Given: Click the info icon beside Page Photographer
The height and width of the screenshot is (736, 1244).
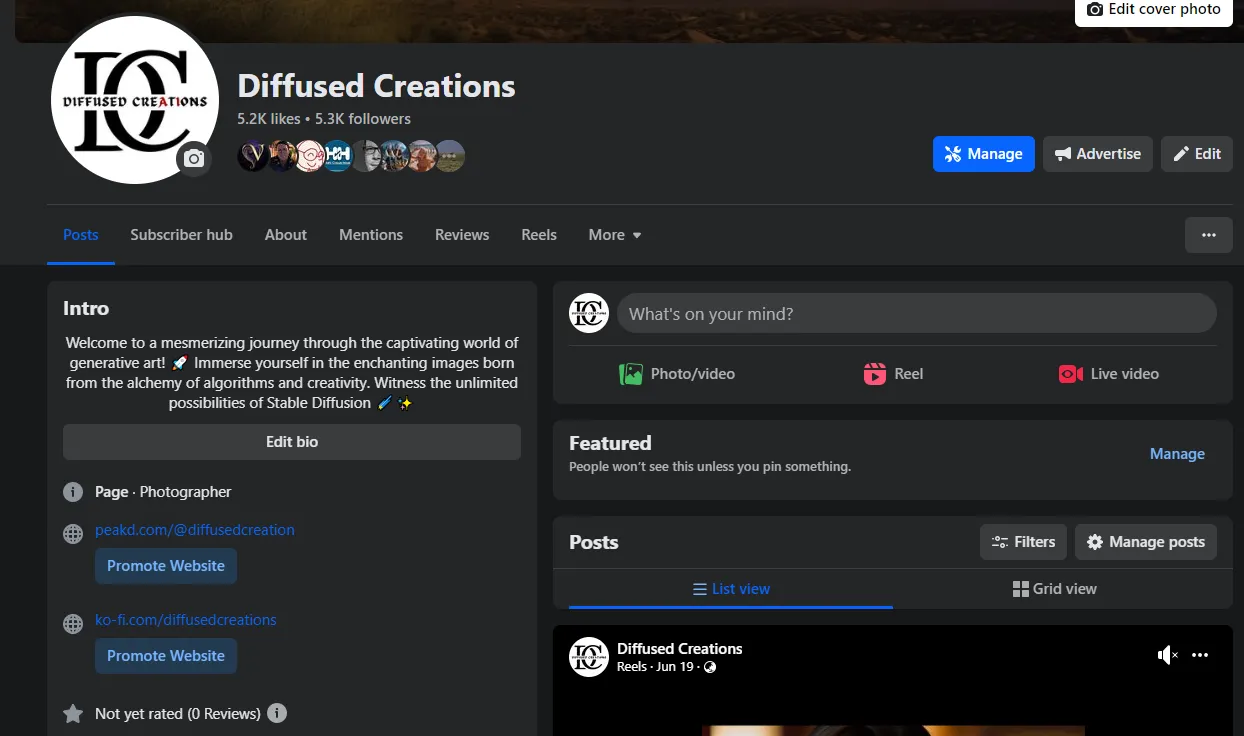Looking at the screenshot, I should click(x=73, y=492).
